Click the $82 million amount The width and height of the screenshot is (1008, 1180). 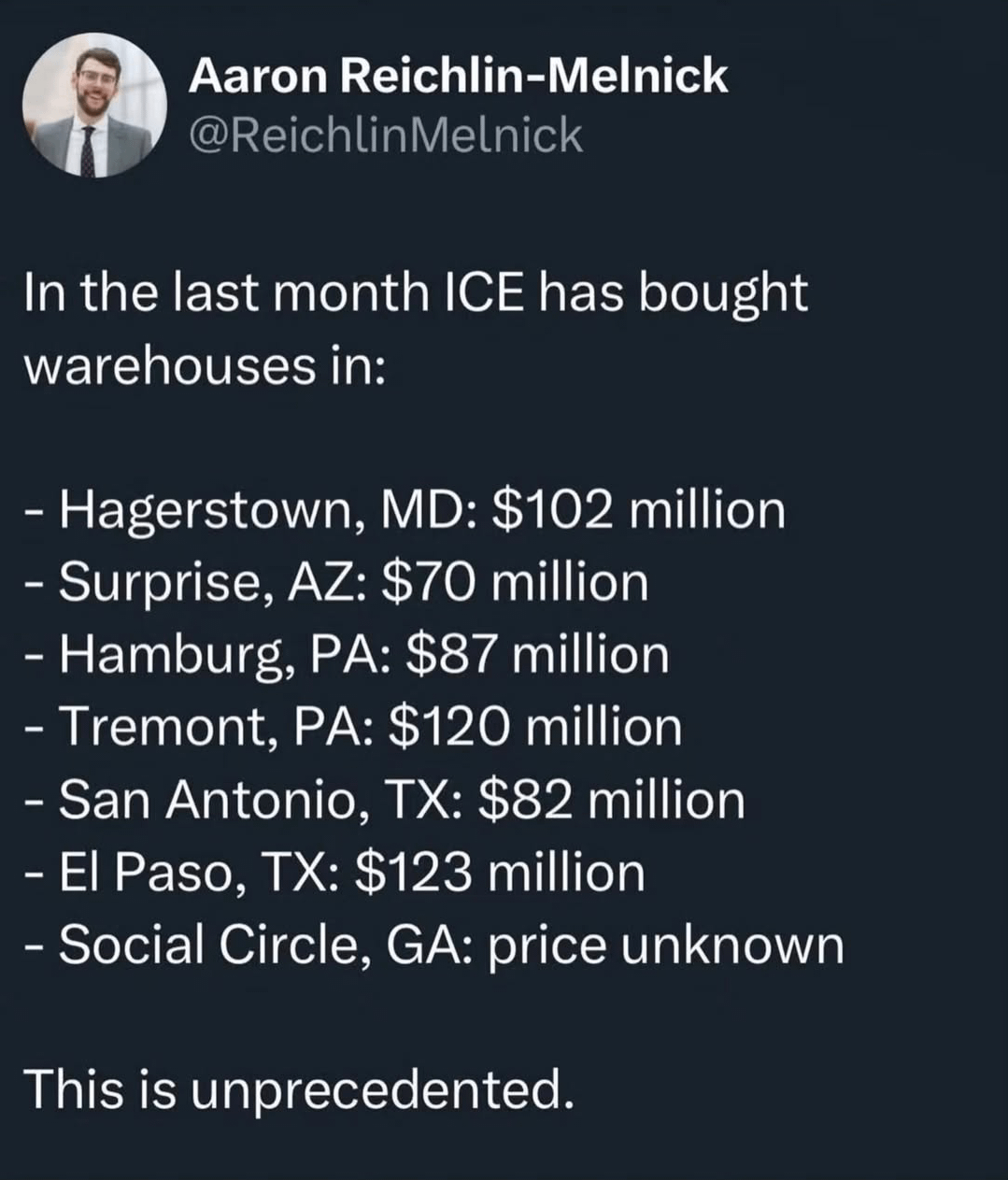(612, 801)
